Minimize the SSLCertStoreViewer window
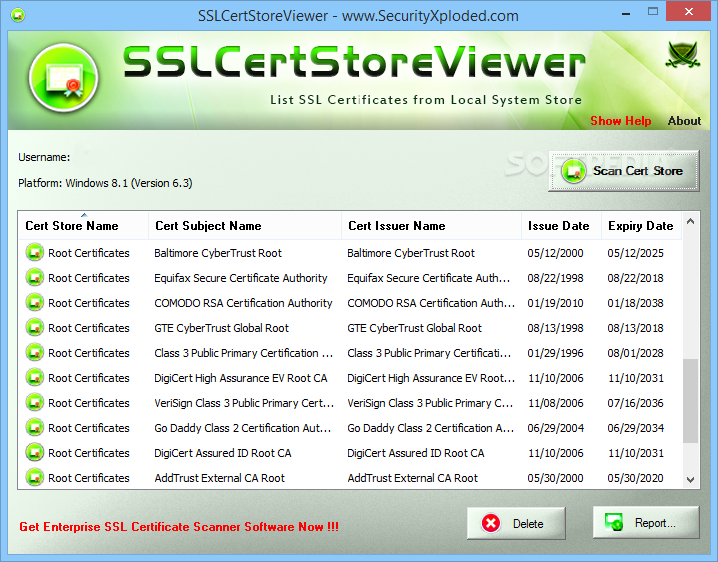The image size is (718, 562). click(x=626, y=13)
